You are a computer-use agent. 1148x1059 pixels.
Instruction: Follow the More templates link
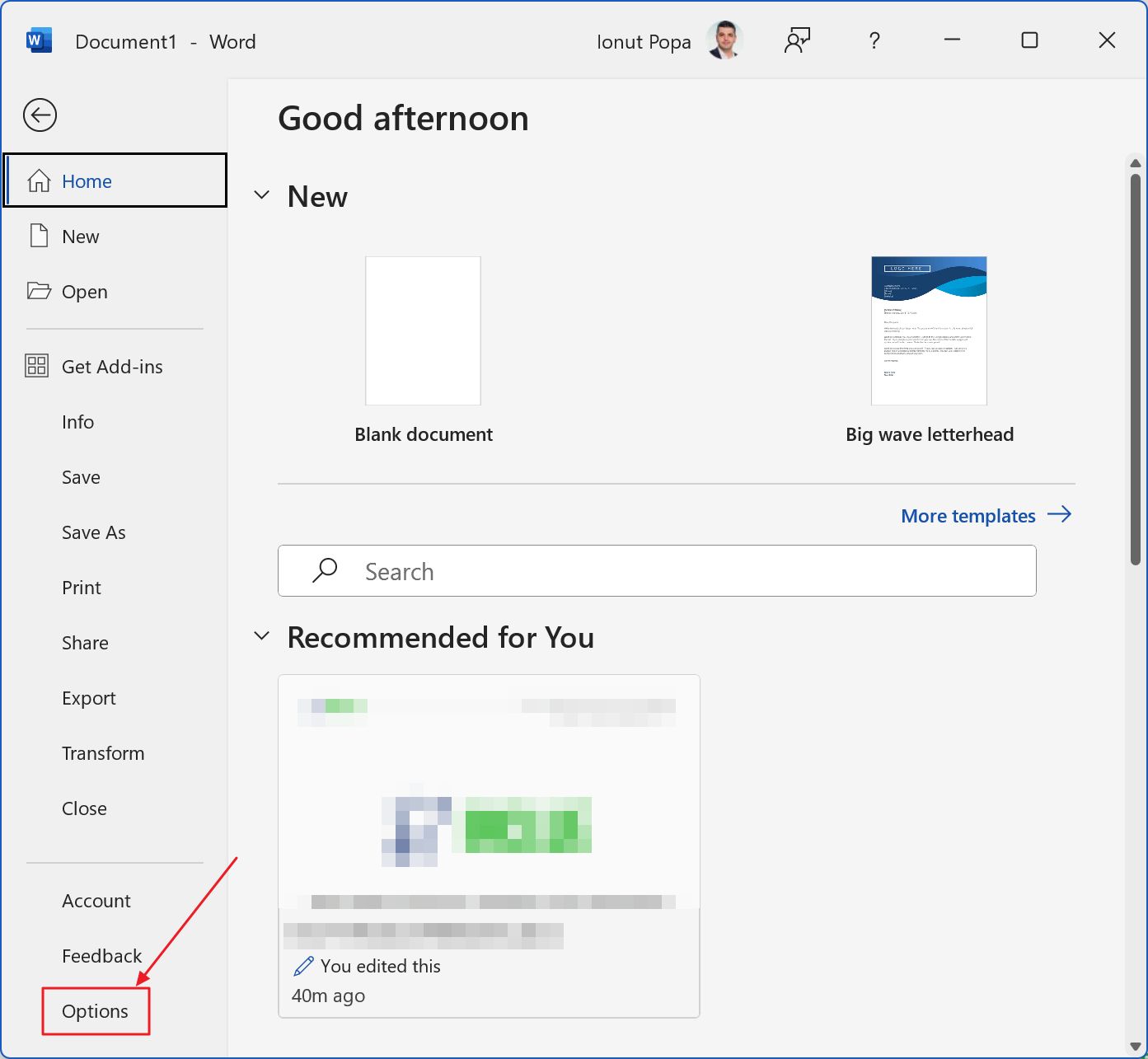click(986, 516)
